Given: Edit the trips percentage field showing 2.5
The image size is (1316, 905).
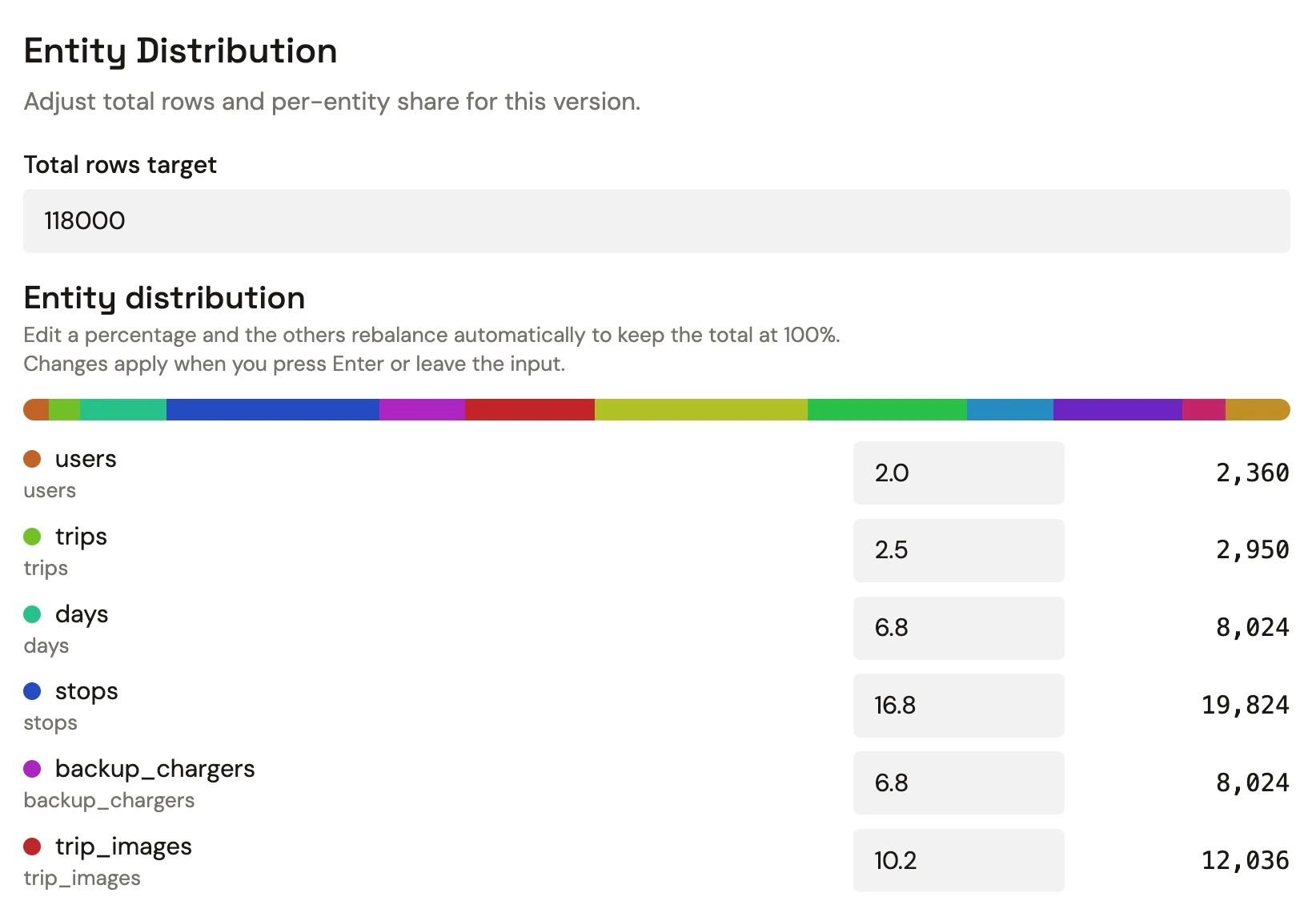Looking at the screenshot, I should coord(958,550).
